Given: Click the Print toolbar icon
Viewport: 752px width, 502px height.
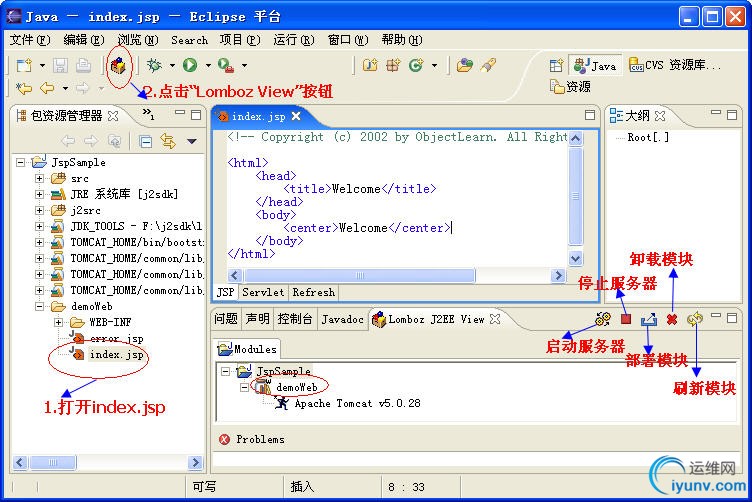Looking at the screenshot, I should point(83,65).
